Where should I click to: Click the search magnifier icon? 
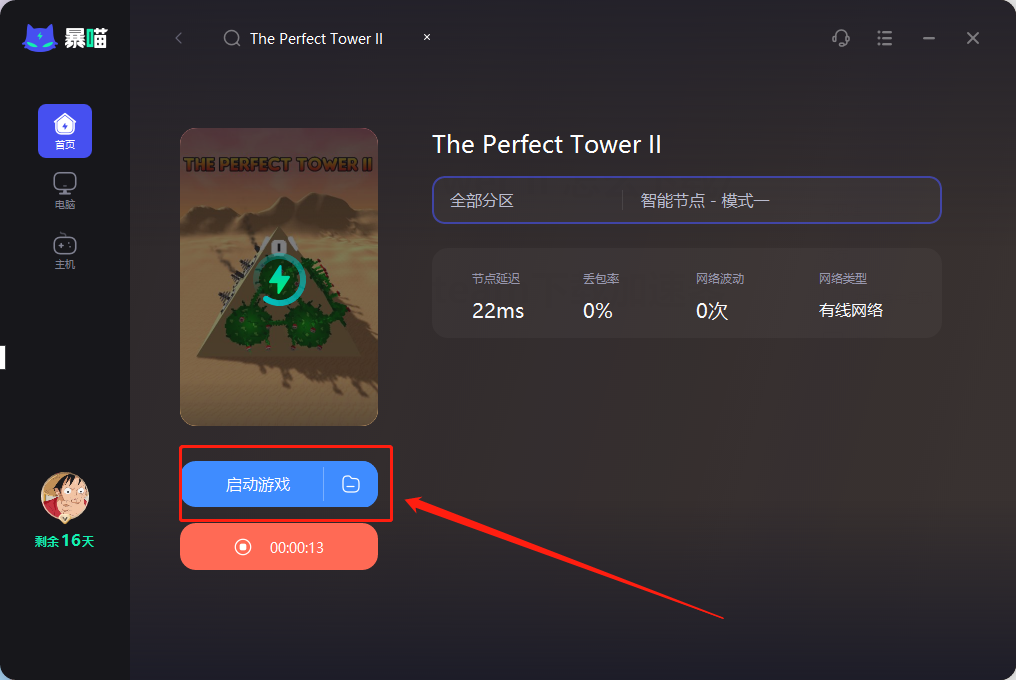(232, 38)
